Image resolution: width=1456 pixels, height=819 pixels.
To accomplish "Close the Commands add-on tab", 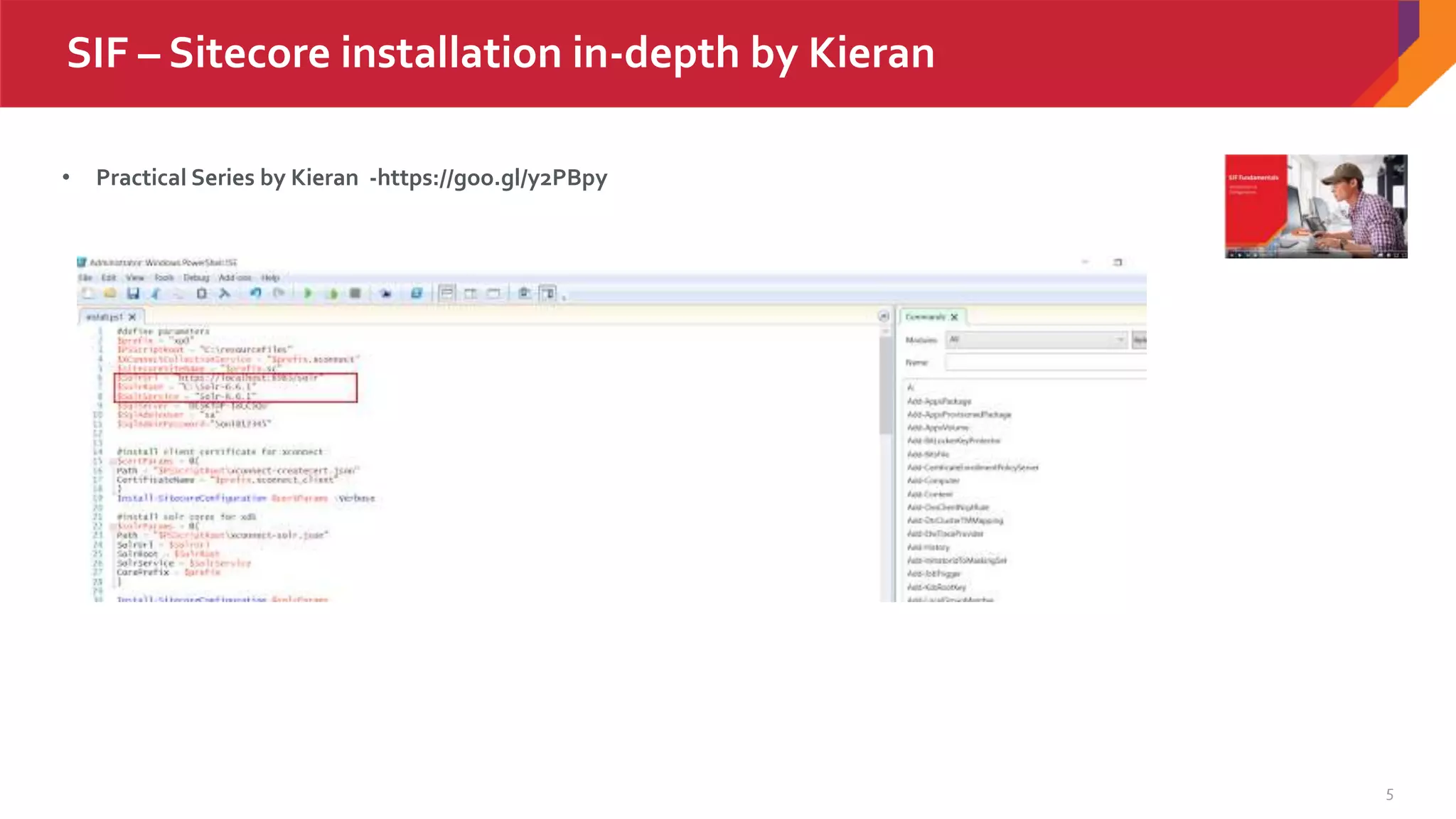I will [x=954, y=317].
